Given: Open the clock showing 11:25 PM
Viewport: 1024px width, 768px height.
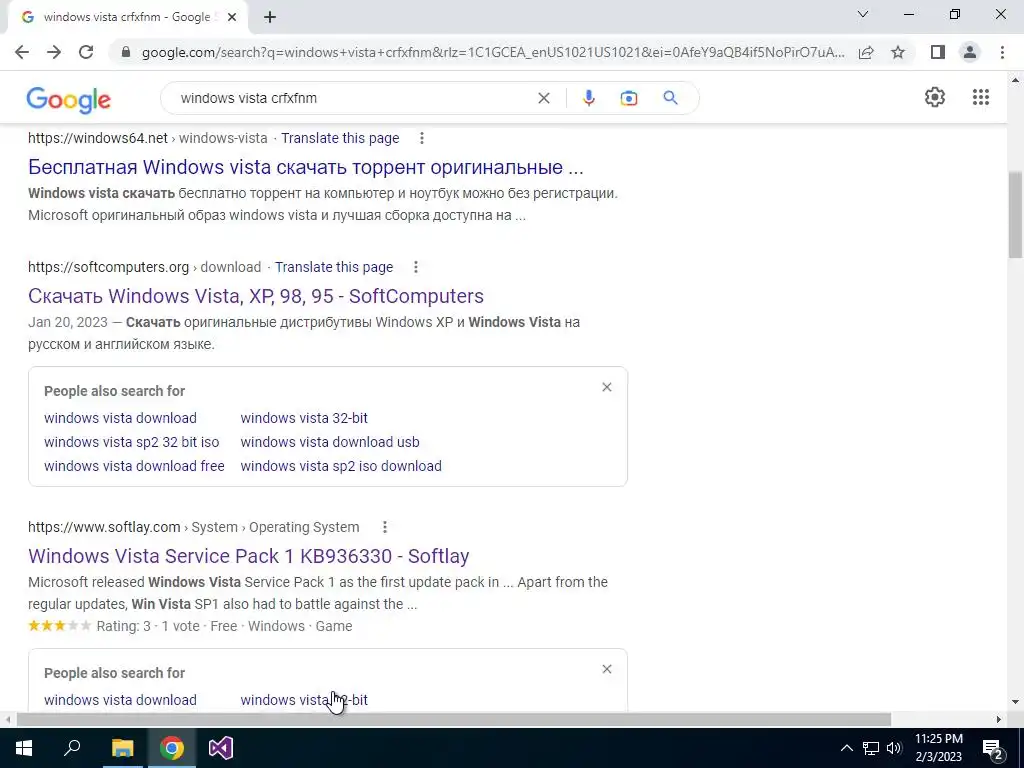Looking at the screenshot, I should coord(939,748).
